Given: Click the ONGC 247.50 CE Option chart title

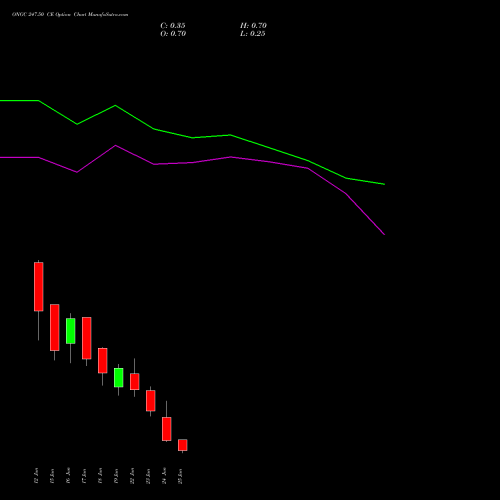Looking at the screenshot, I should pyautogui.click(x=70, y=15).
